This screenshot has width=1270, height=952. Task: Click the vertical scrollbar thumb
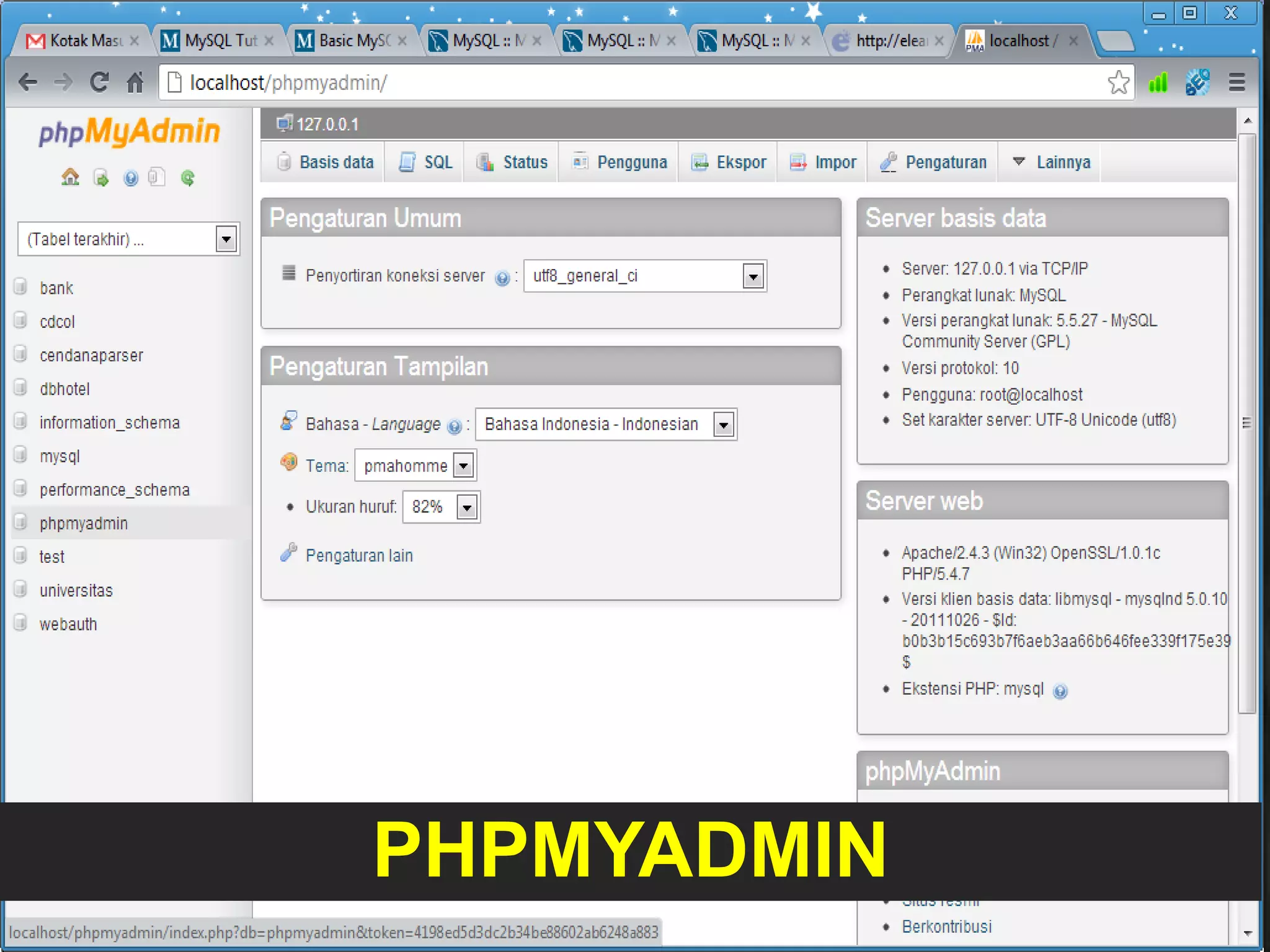pyautogui.click(x=1247, y=423)
